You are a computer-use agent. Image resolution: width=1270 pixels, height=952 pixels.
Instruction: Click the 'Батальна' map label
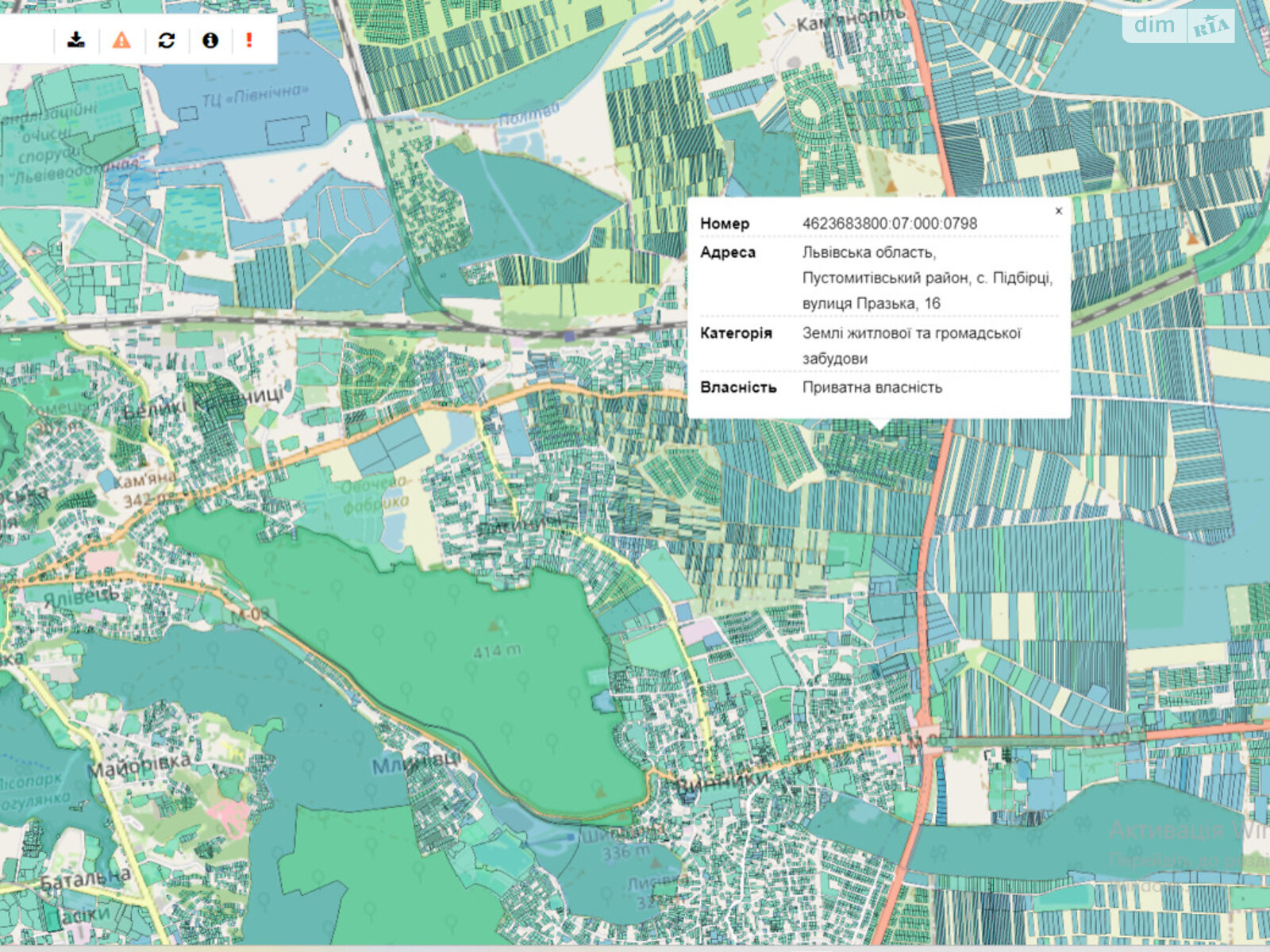point(85,879)
